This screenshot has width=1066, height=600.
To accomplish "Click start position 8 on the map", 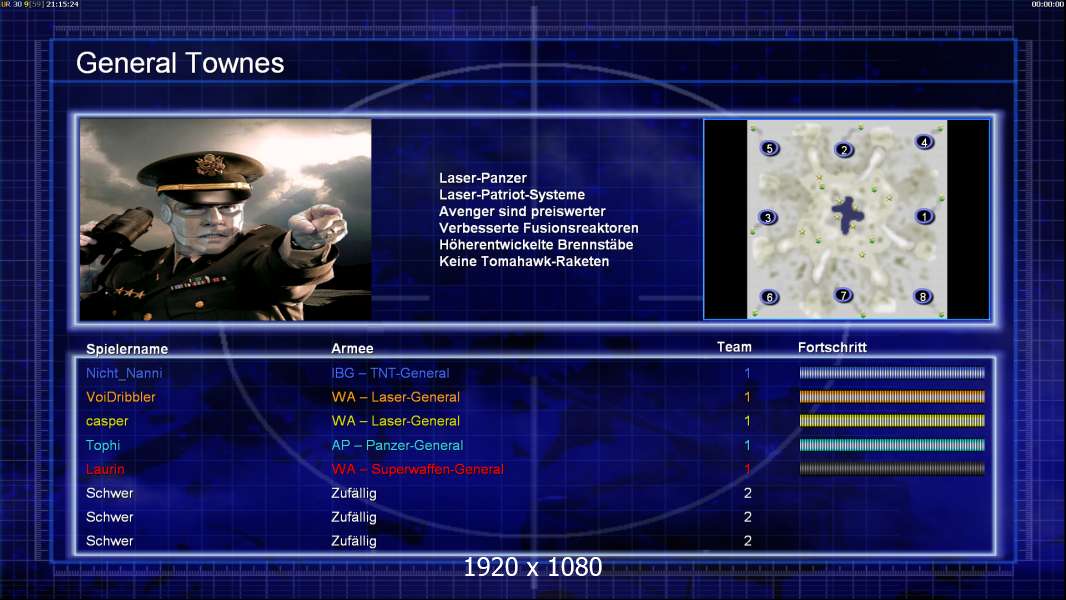I will pos(923,296).
